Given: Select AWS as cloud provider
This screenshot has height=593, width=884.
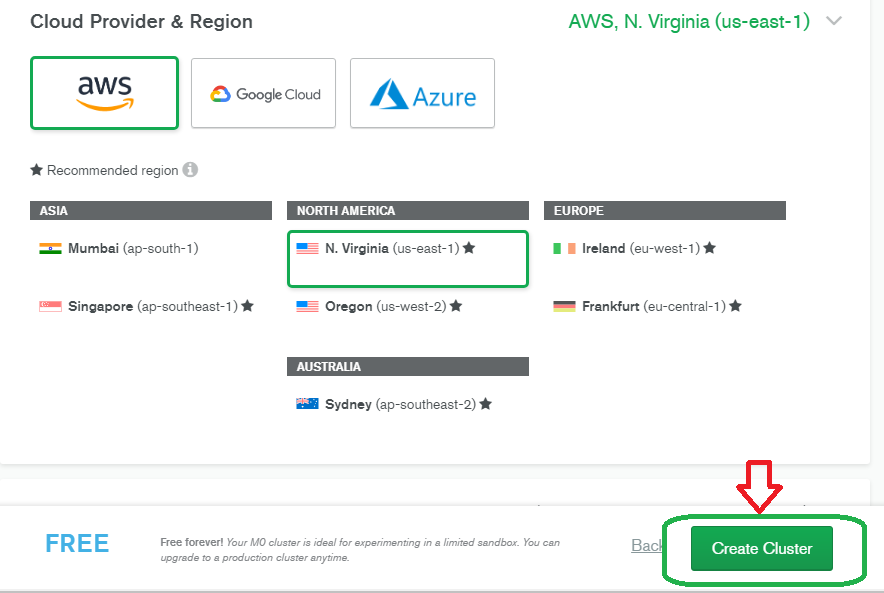Looking at the screenshot, I should (105, 93).
